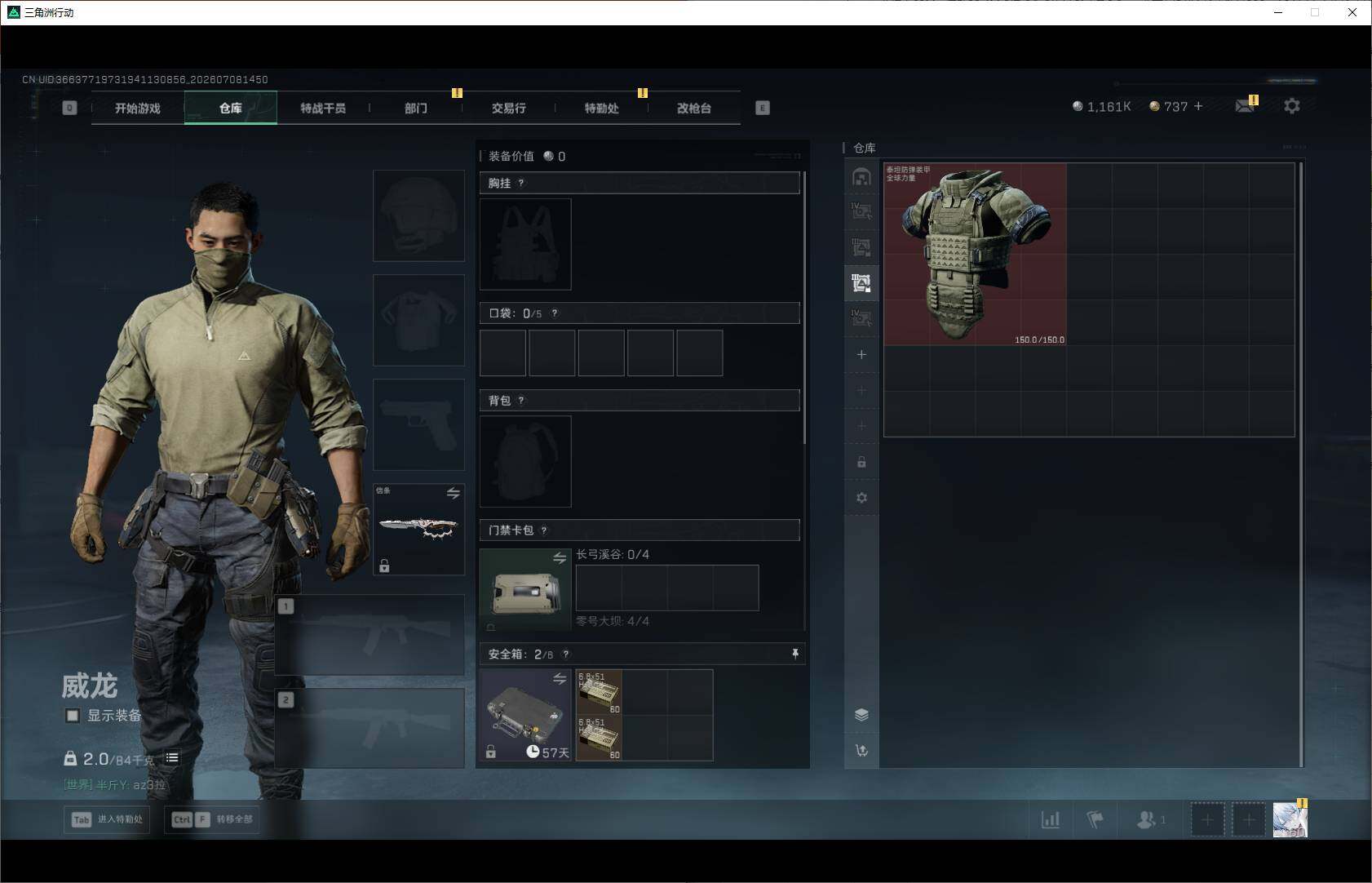Show help for 背包 section

521,401
